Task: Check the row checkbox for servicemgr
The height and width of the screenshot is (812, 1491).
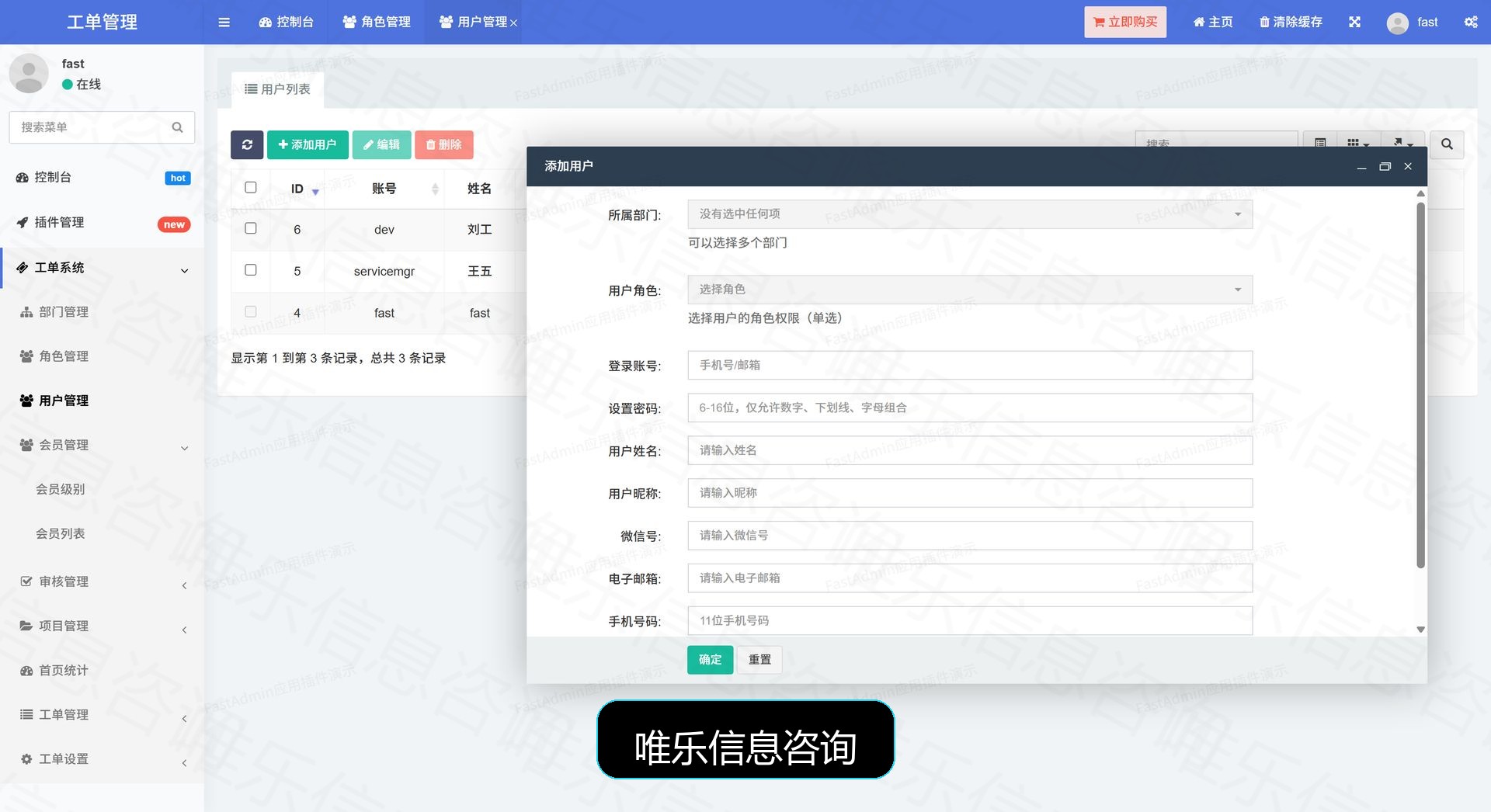Action: point(250,270)
